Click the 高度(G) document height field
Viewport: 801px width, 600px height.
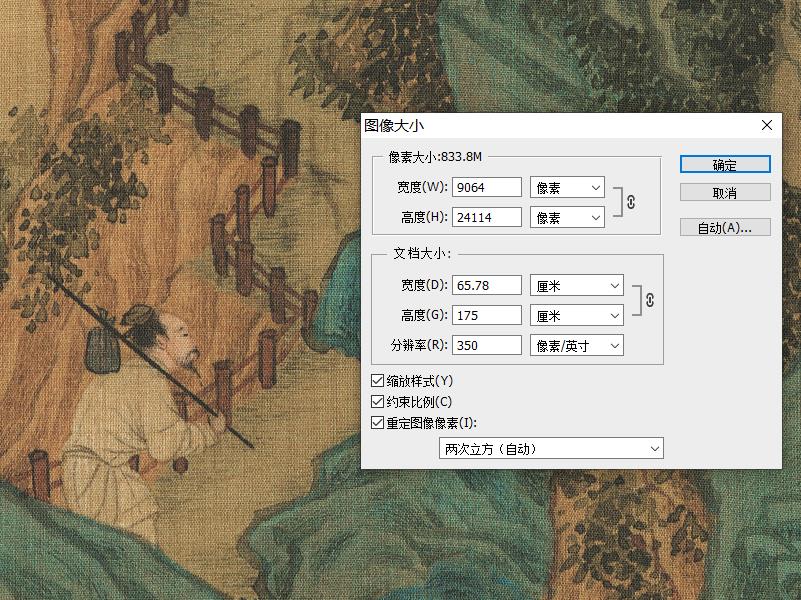tap(487, 316)
